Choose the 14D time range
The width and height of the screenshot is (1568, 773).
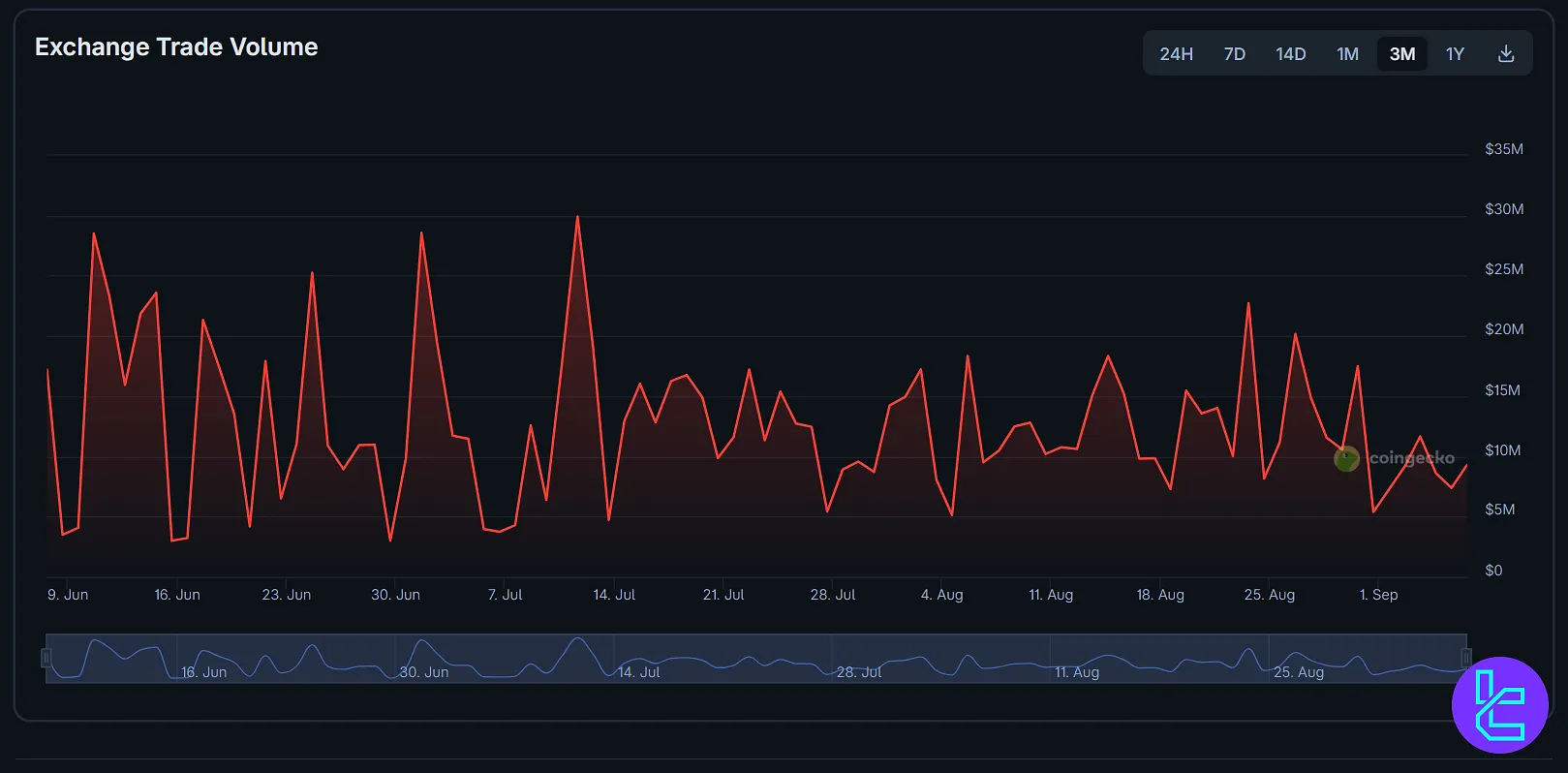click(x=1290, y=54)
